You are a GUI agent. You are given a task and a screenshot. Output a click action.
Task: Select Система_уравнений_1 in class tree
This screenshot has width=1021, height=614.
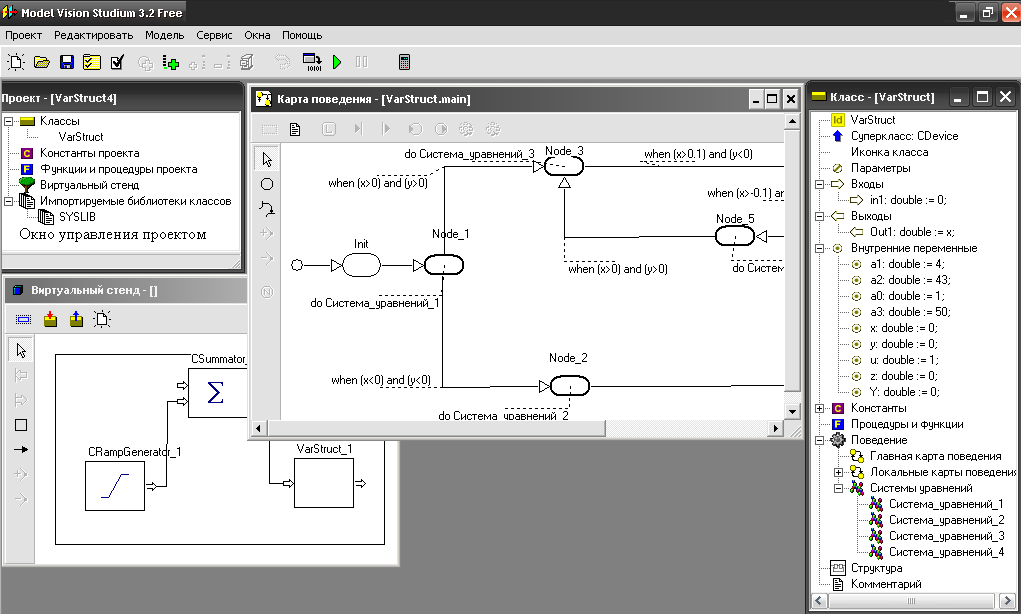tap(946, 504)
